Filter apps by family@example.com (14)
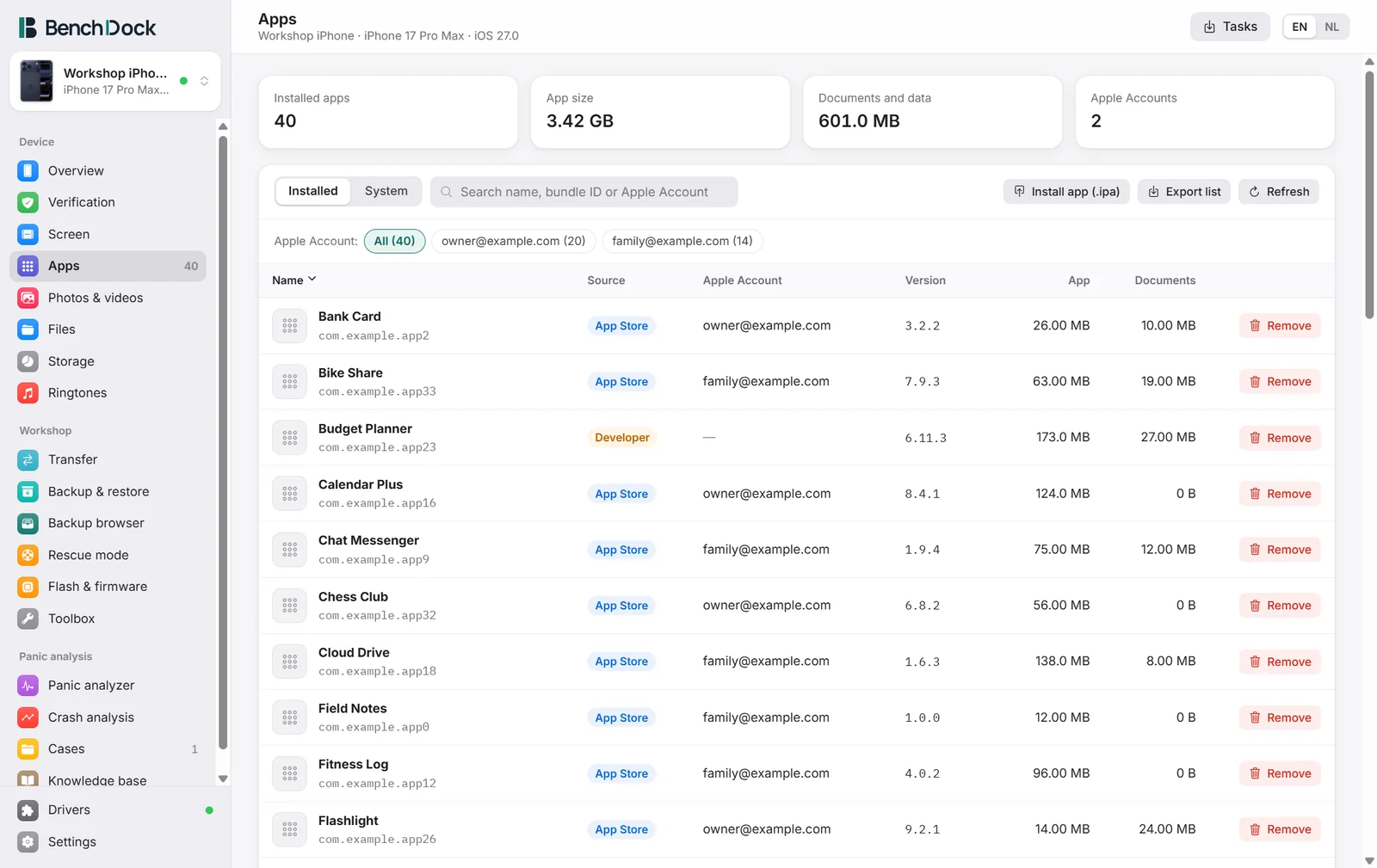Image resolution: width=1377 pixels, height=868 pixels. tap(682, 241)
